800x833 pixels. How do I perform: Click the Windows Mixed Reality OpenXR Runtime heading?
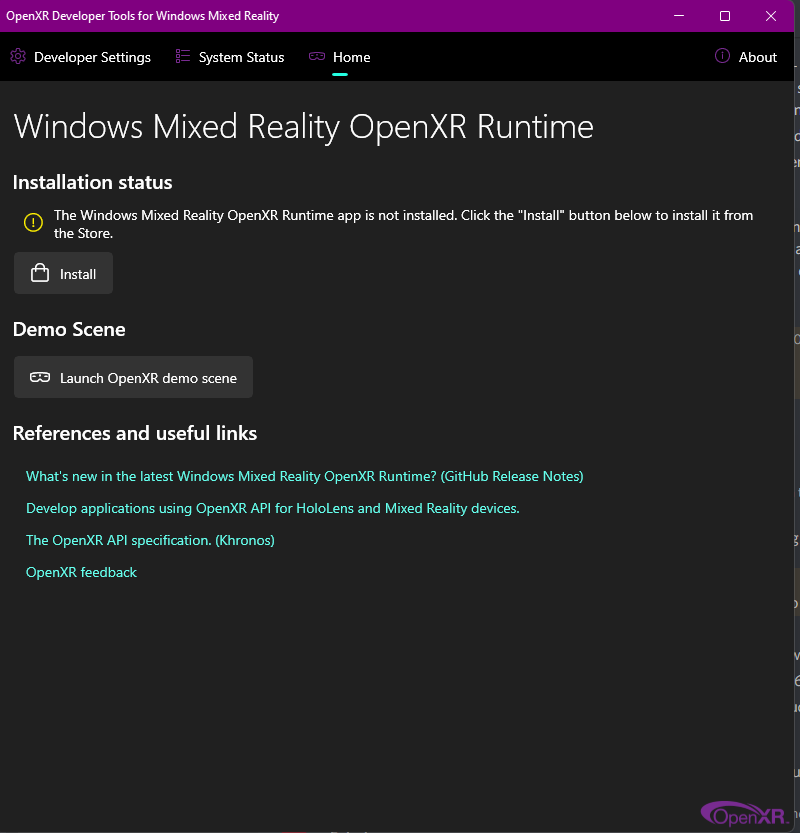(303, 127)
